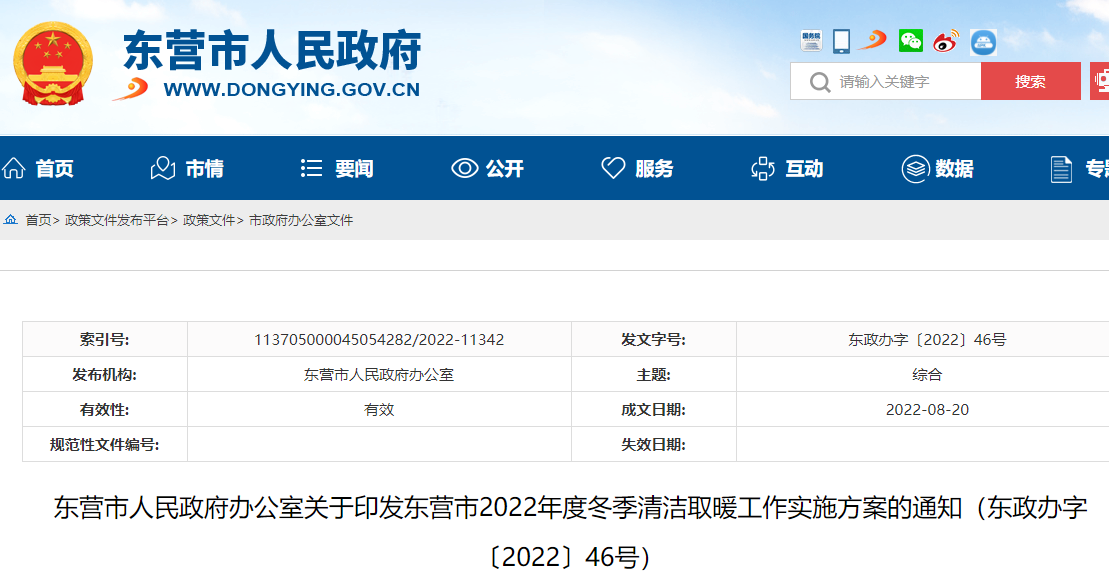
Task: Open the 东营市2022年度冬季清洁取暖 notice title
Action: pyautogui.click(x=554, y=510)
